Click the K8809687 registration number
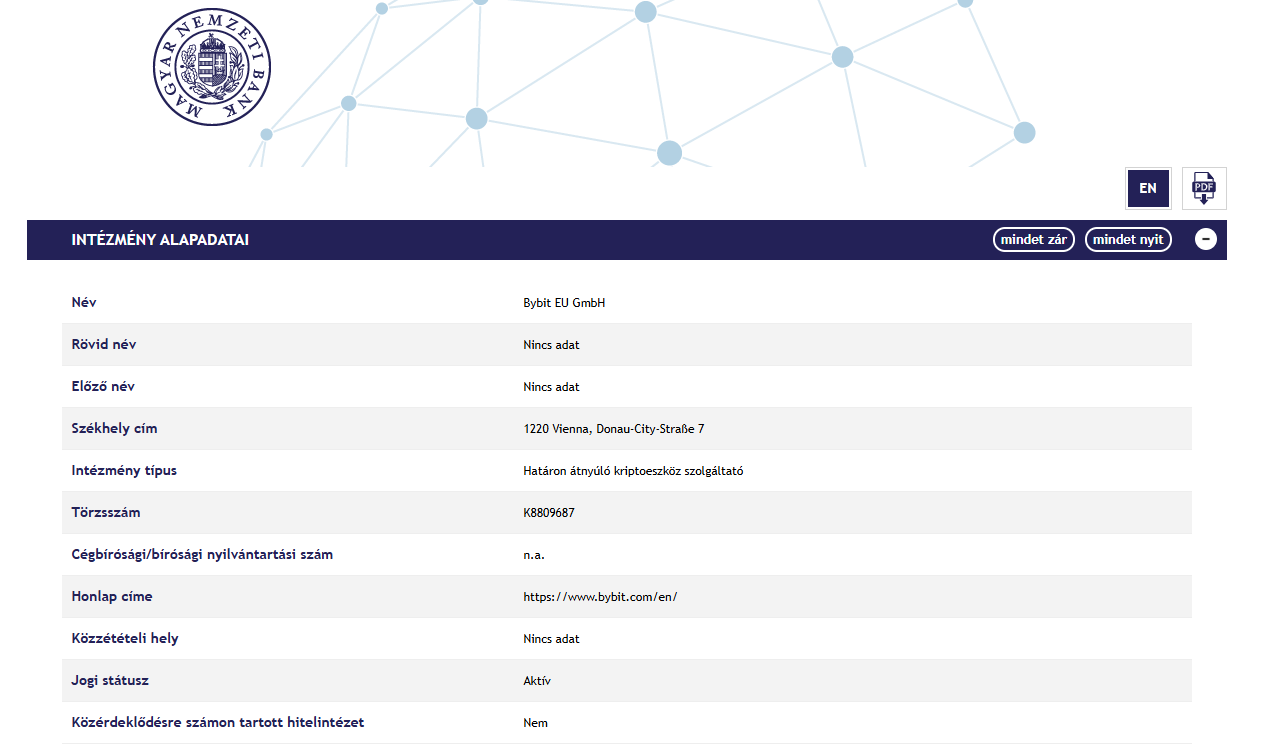 (549, 513)
